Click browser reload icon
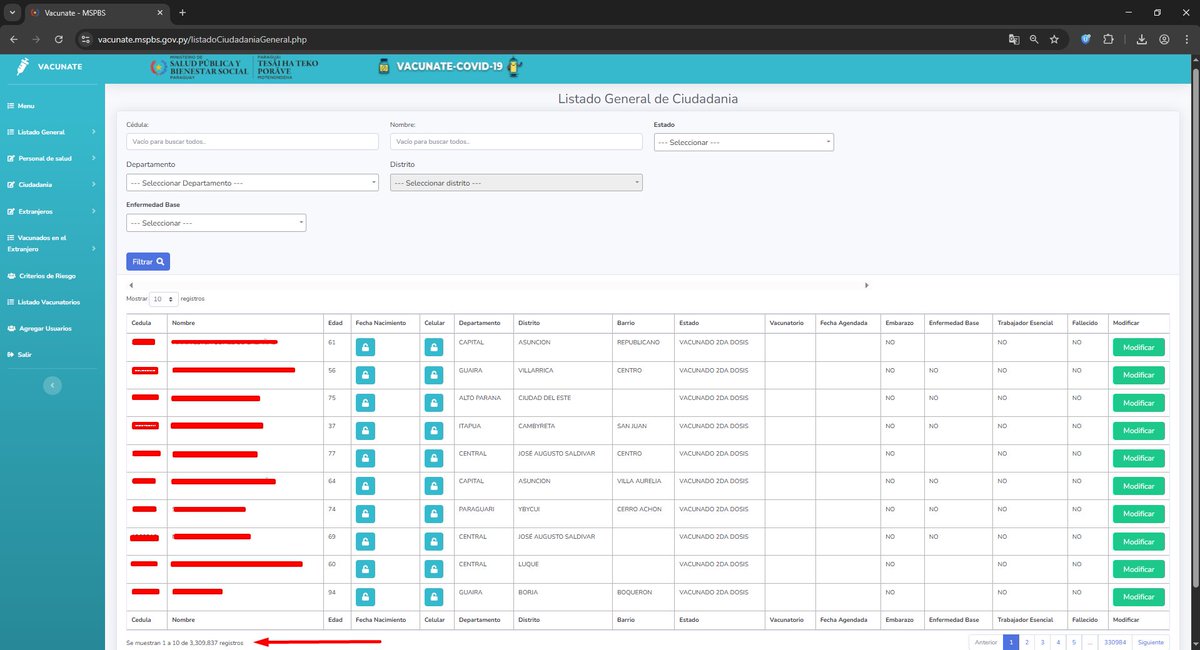1200x650 pixels. (59, 39)
